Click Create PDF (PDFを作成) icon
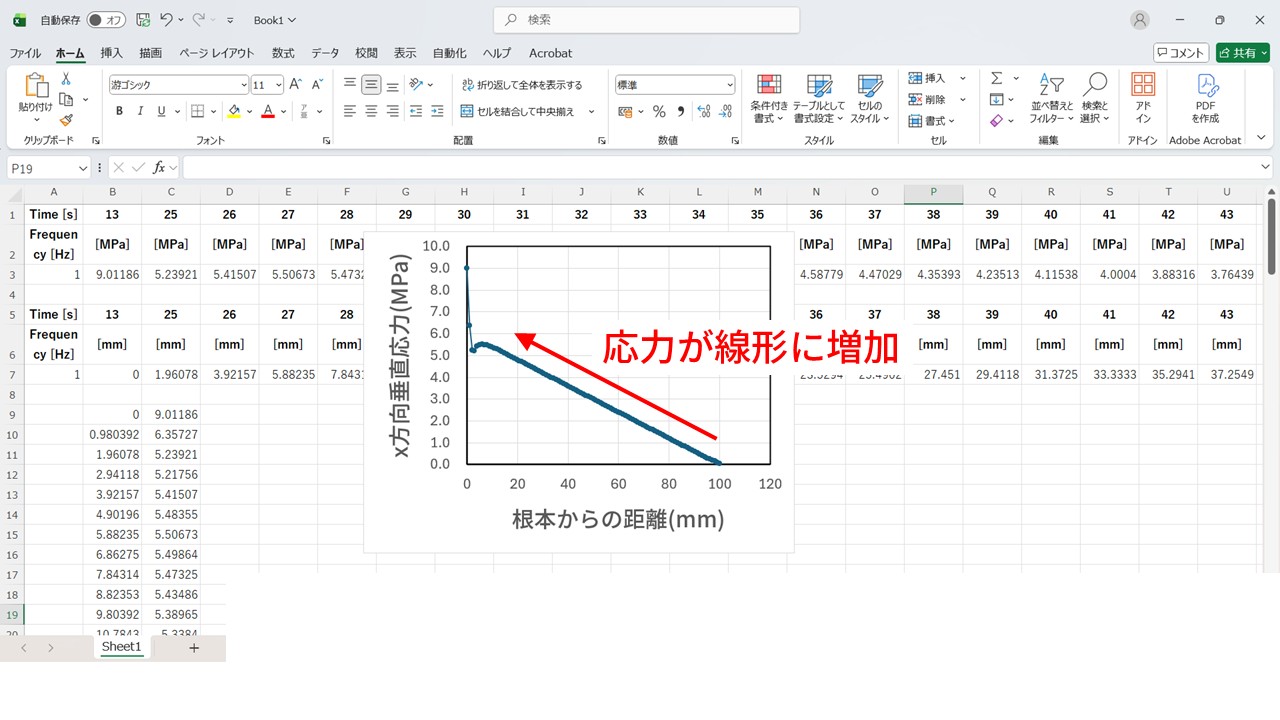The image size is (1280, 720). click(1205, 97)
